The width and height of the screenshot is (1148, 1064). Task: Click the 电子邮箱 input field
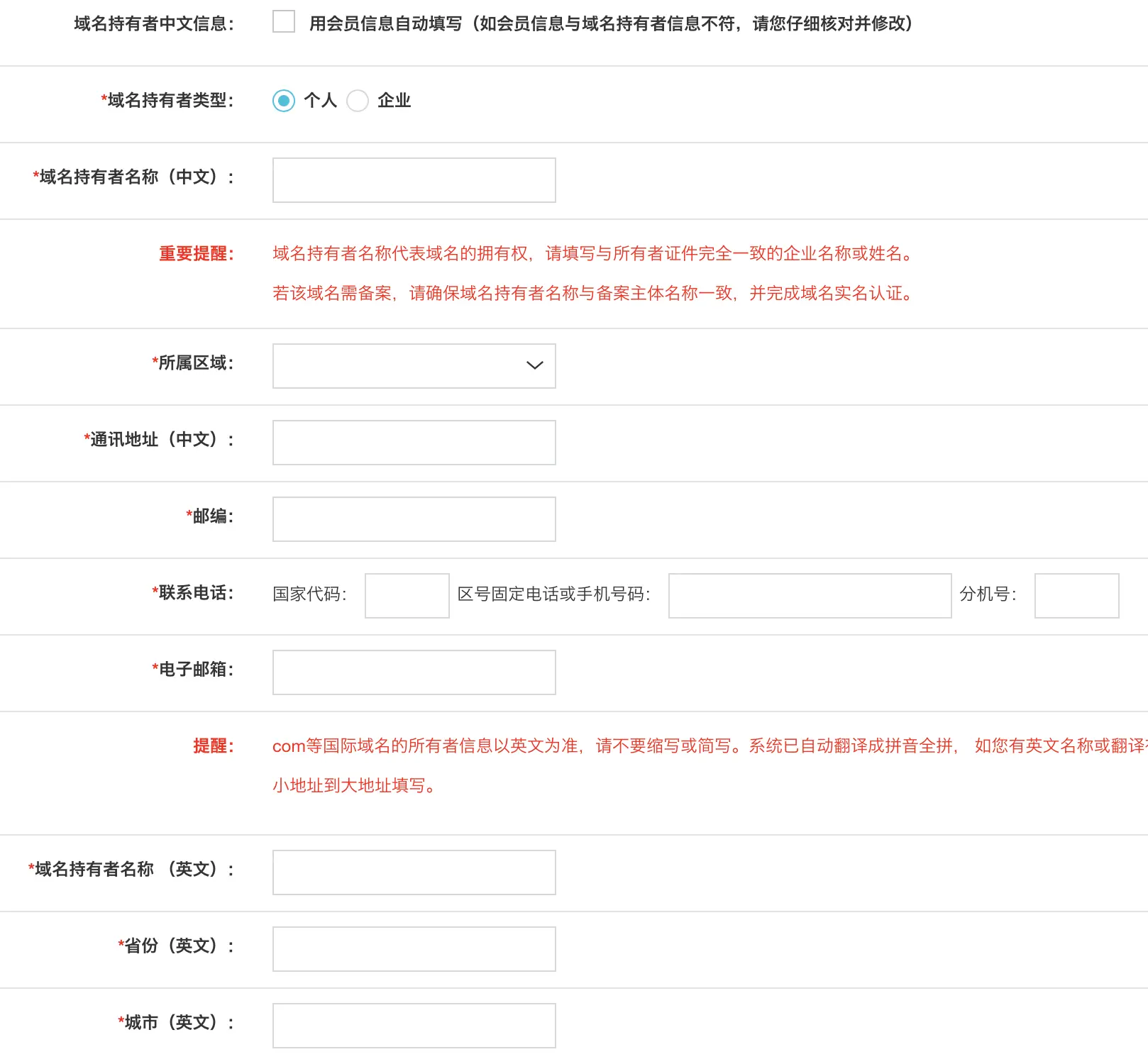[x=414, y=672]
